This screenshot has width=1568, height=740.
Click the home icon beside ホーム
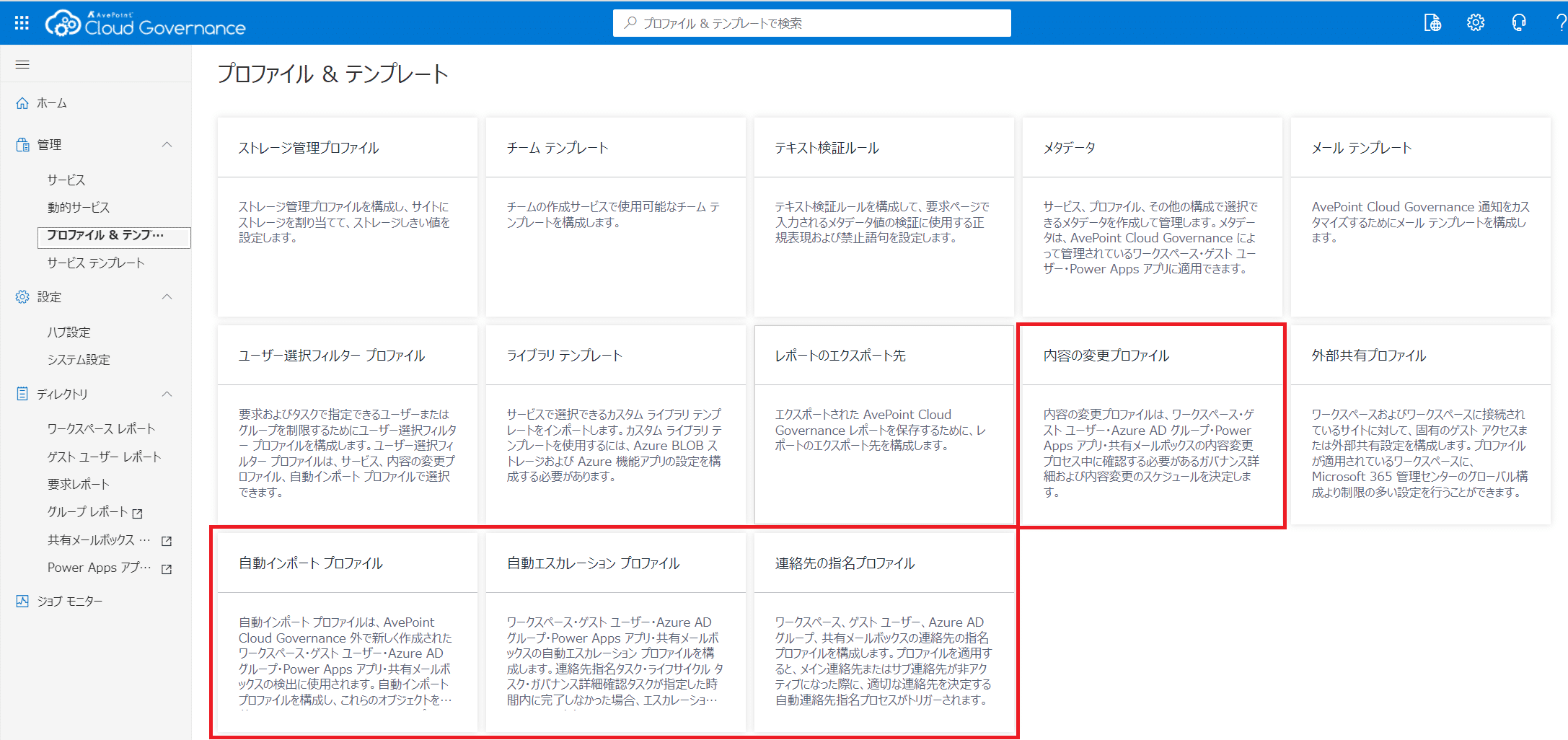point(22,103)
